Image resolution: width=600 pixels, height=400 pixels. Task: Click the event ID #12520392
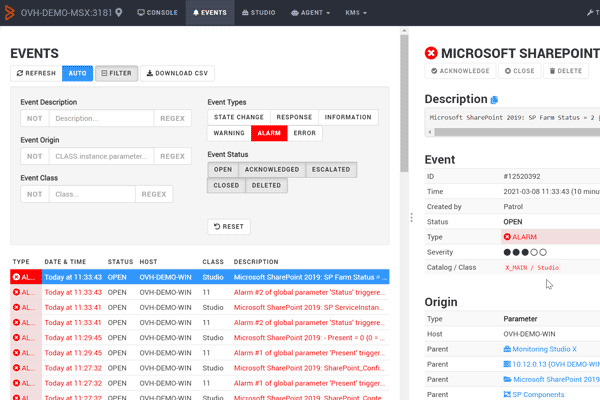coord(522,176)
